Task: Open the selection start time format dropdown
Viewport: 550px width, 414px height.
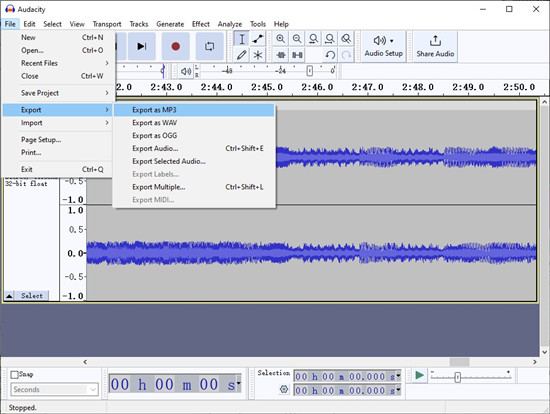Action: [x=398, y=376]
